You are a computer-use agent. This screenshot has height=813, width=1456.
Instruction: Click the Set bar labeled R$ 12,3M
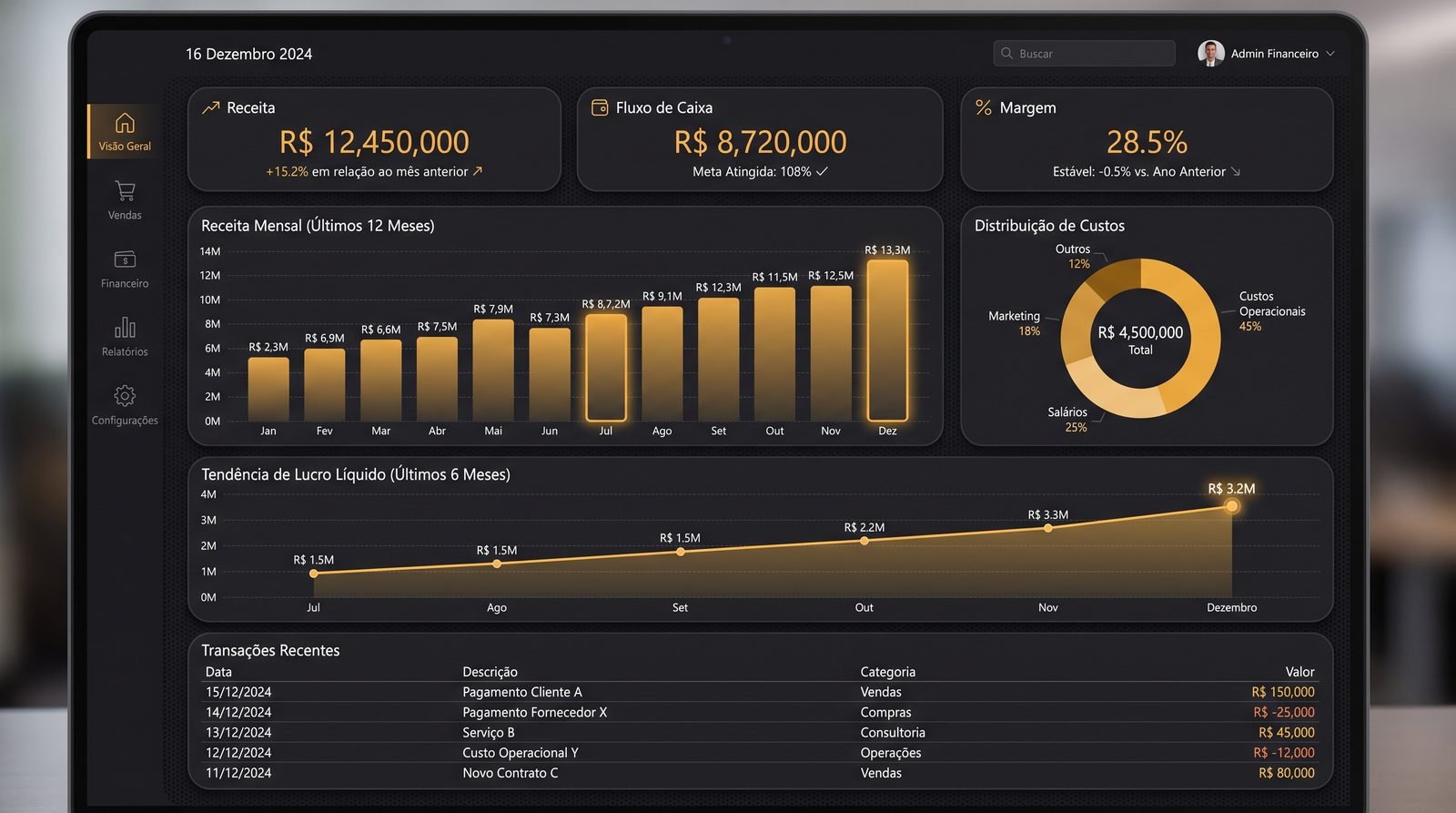[x=719, y=359]
